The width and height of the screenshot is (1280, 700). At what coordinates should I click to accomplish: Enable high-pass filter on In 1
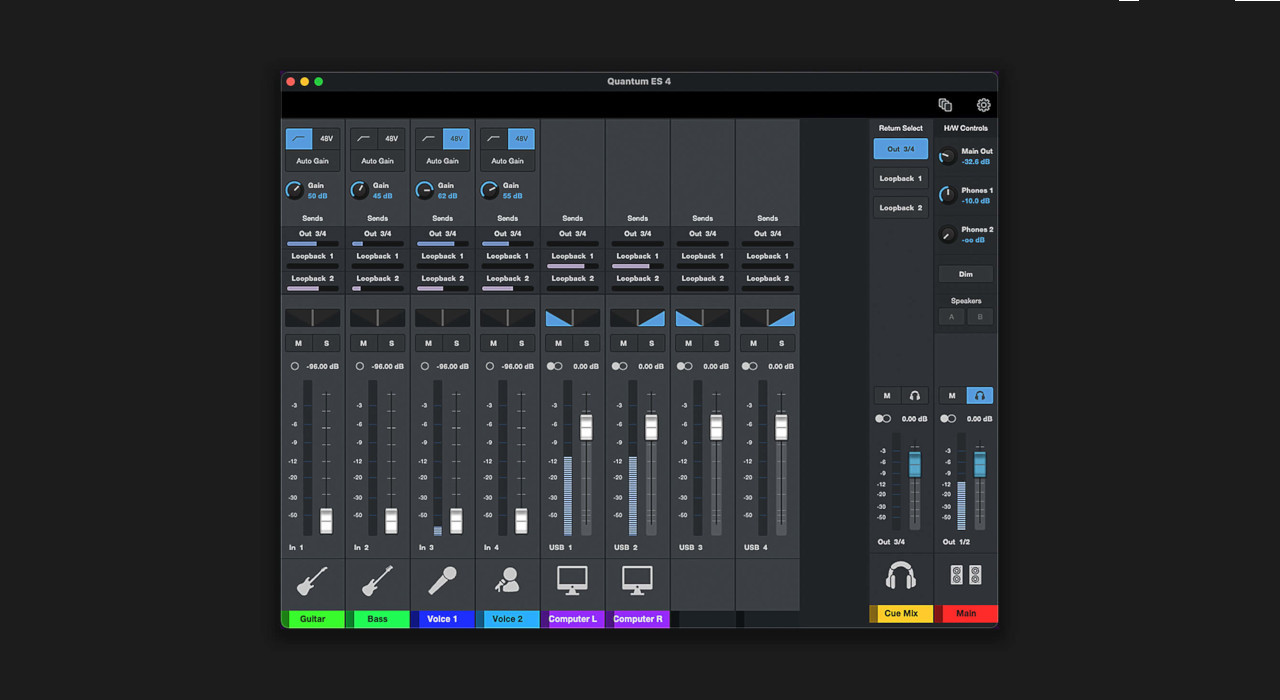point(299,139)
